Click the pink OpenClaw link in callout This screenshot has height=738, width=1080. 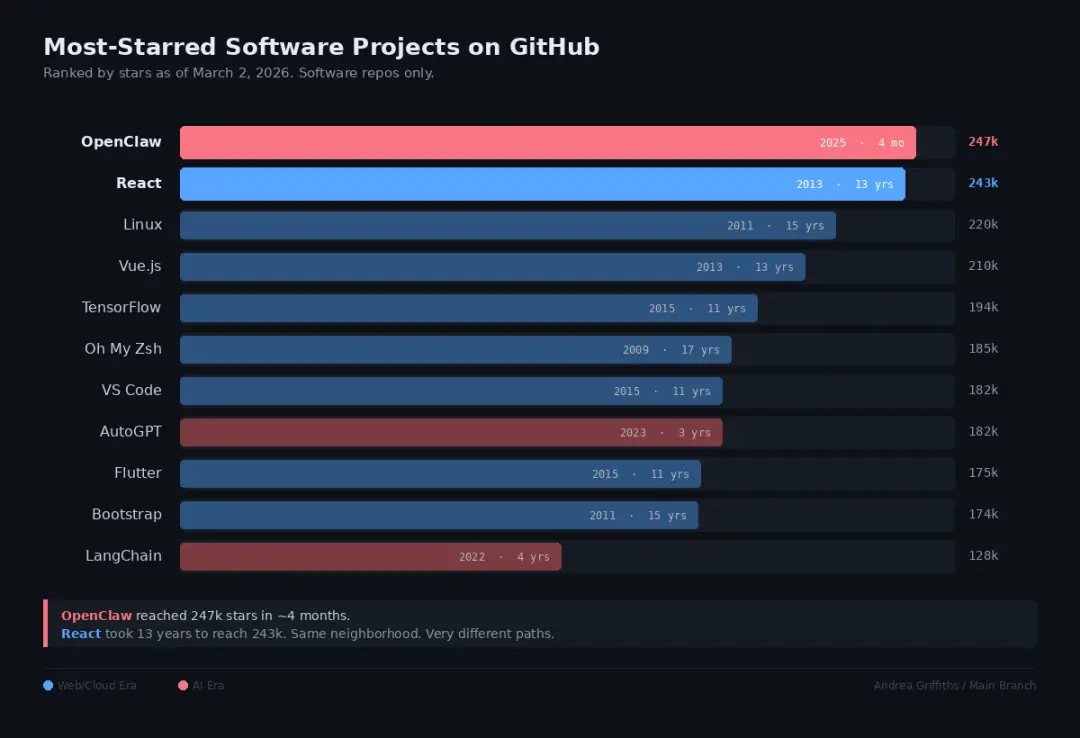[x=96, y=616]
